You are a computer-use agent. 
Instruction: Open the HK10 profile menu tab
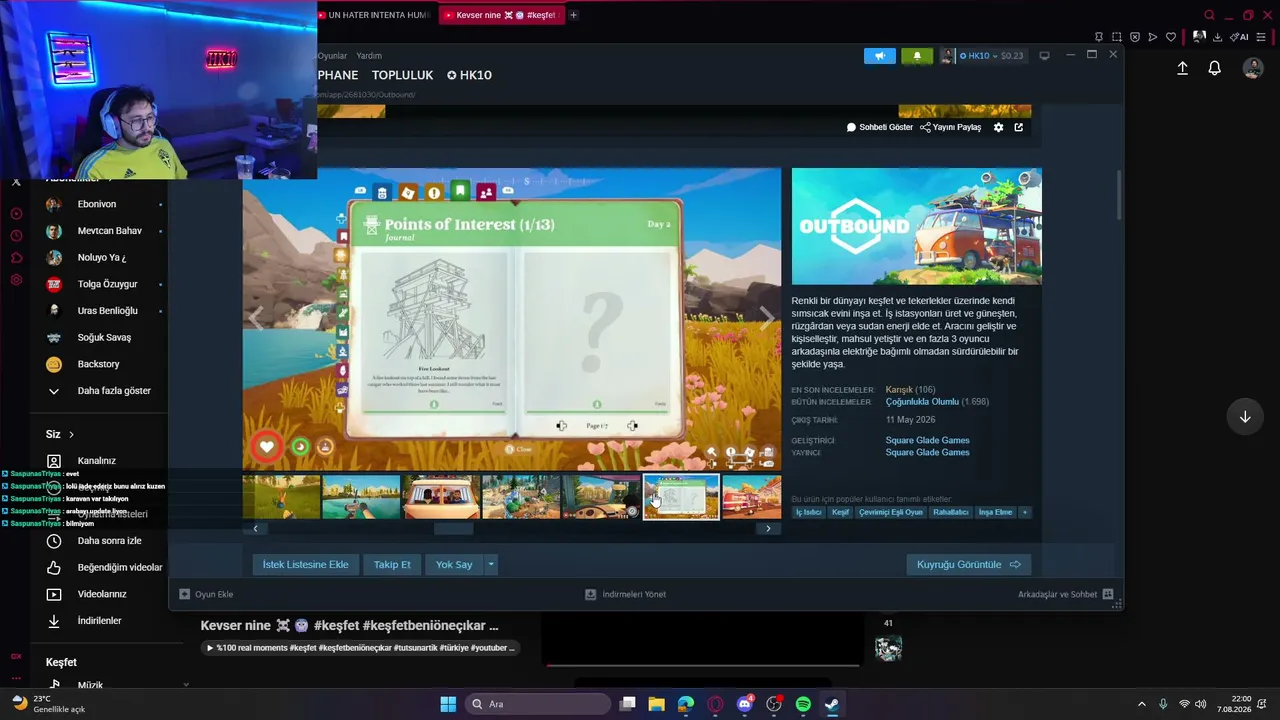coord(469,75)
